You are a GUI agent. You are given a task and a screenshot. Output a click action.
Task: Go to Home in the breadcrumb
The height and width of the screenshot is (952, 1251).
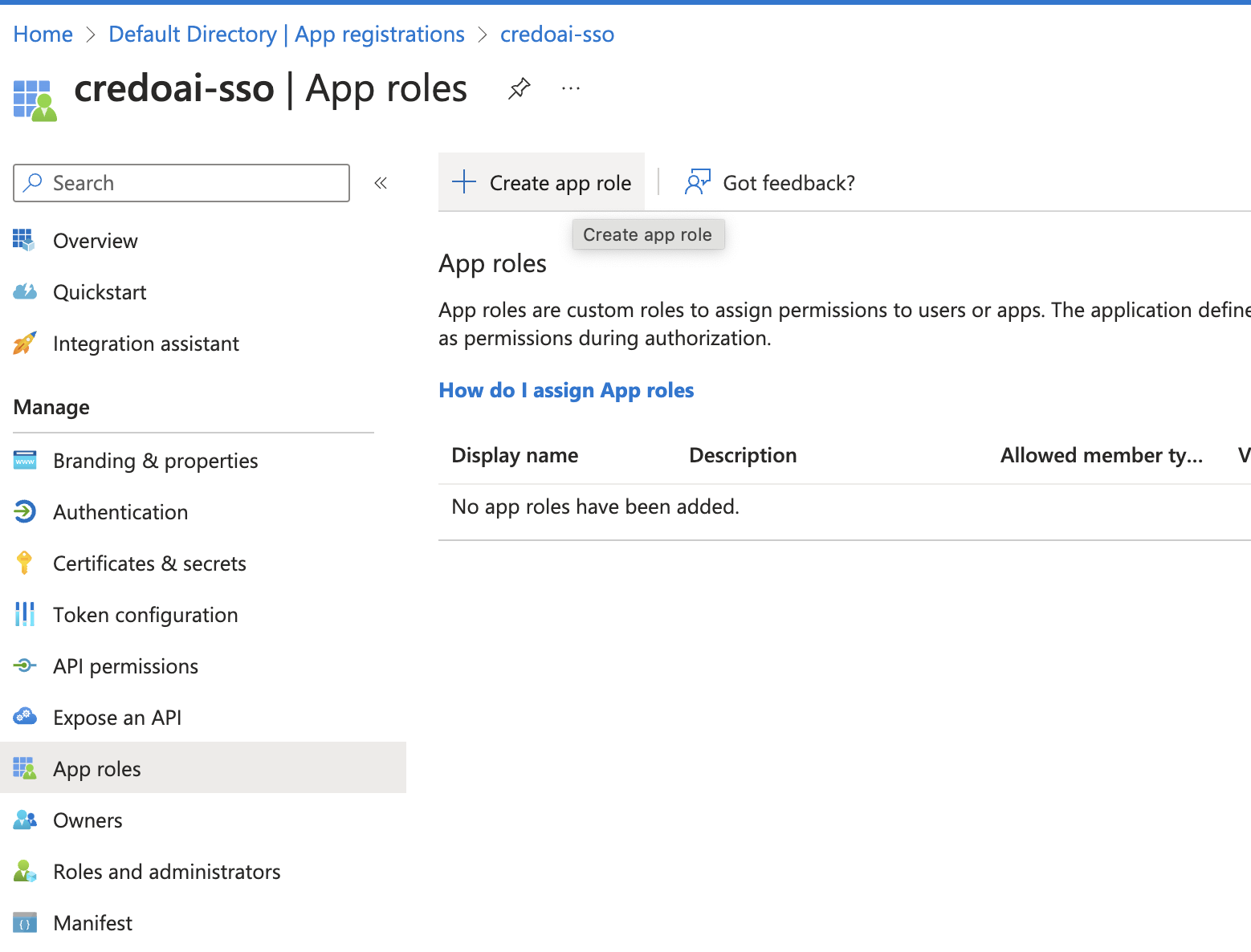(43, 35)
